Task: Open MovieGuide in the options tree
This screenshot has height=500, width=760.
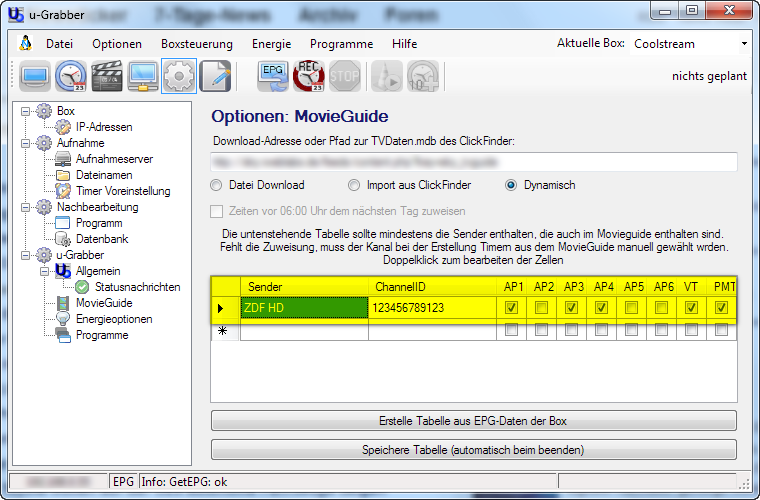Action: (x=104, y=303)
